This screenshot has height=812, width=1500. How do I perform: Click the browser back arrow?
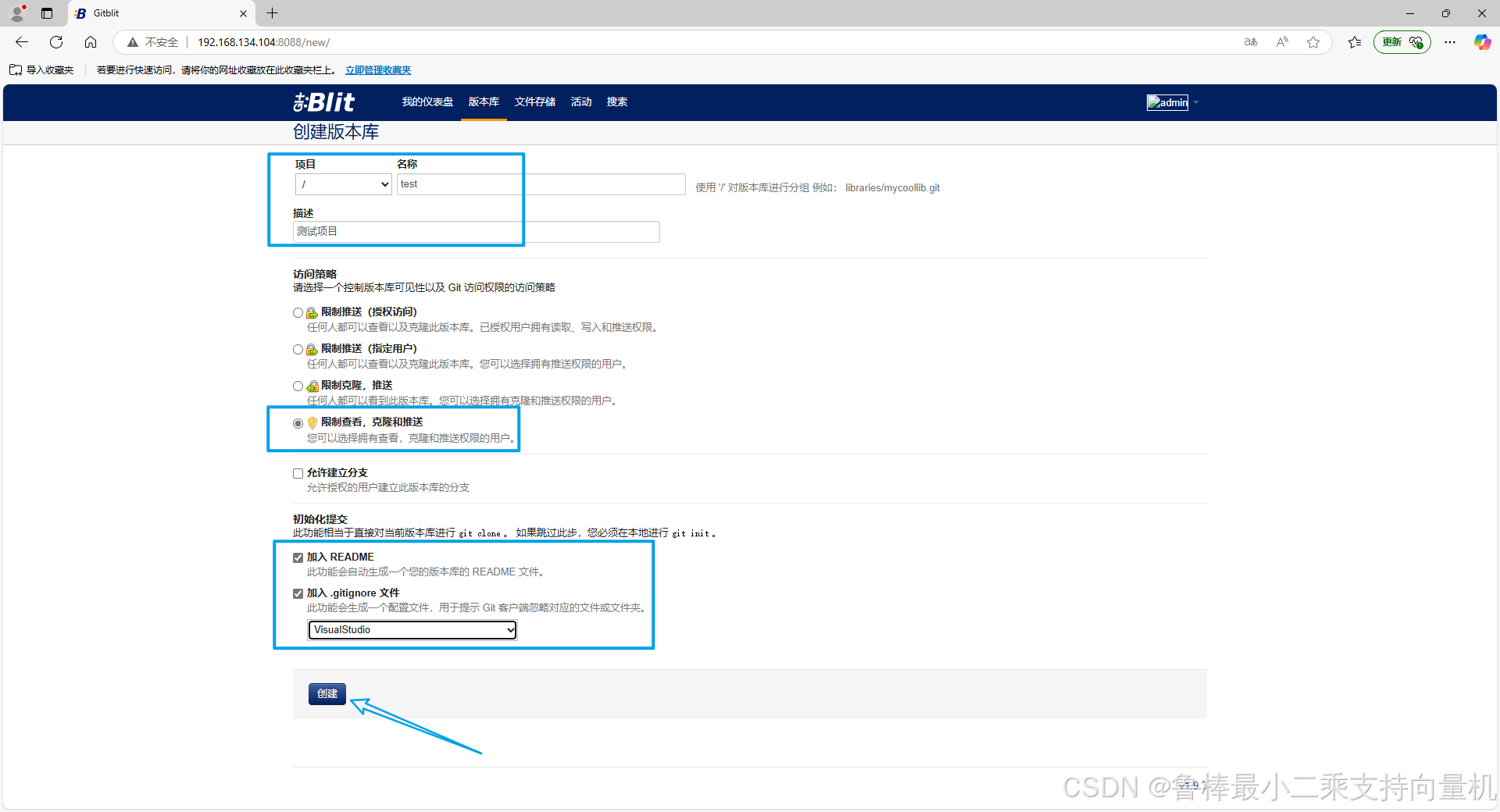pyautogui.click(x=21, y=42)
